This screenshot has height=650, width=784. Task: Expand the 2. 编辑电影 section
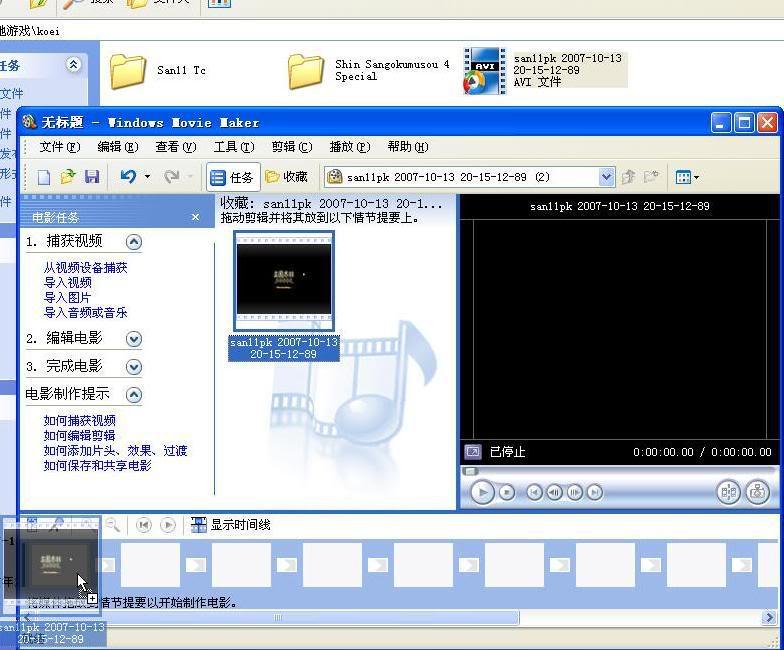(133, 339)
